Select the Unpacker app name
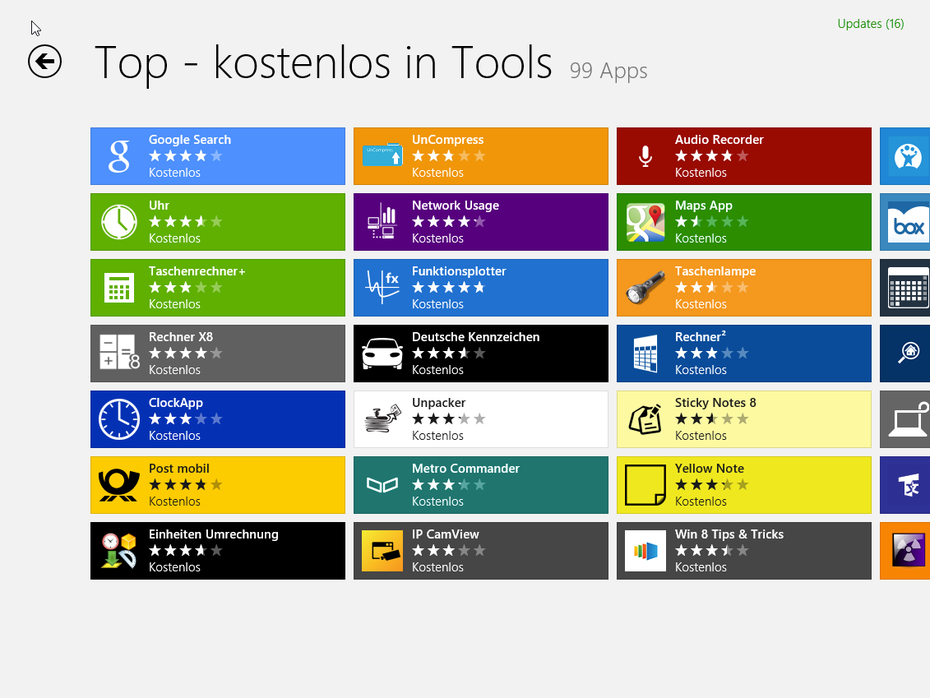 [x=439, y=403]
